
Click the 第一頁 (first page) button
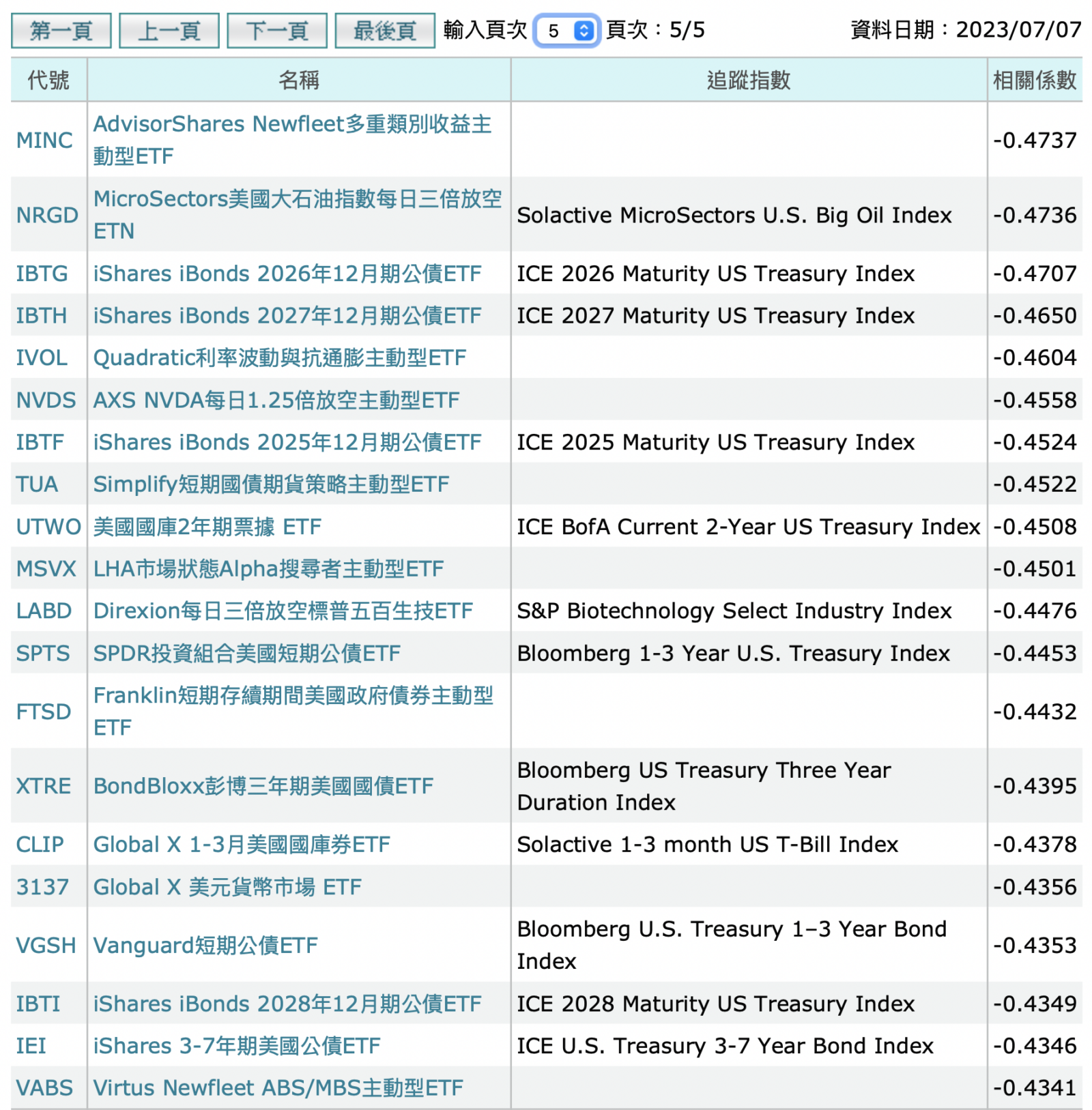click(61, 31)
